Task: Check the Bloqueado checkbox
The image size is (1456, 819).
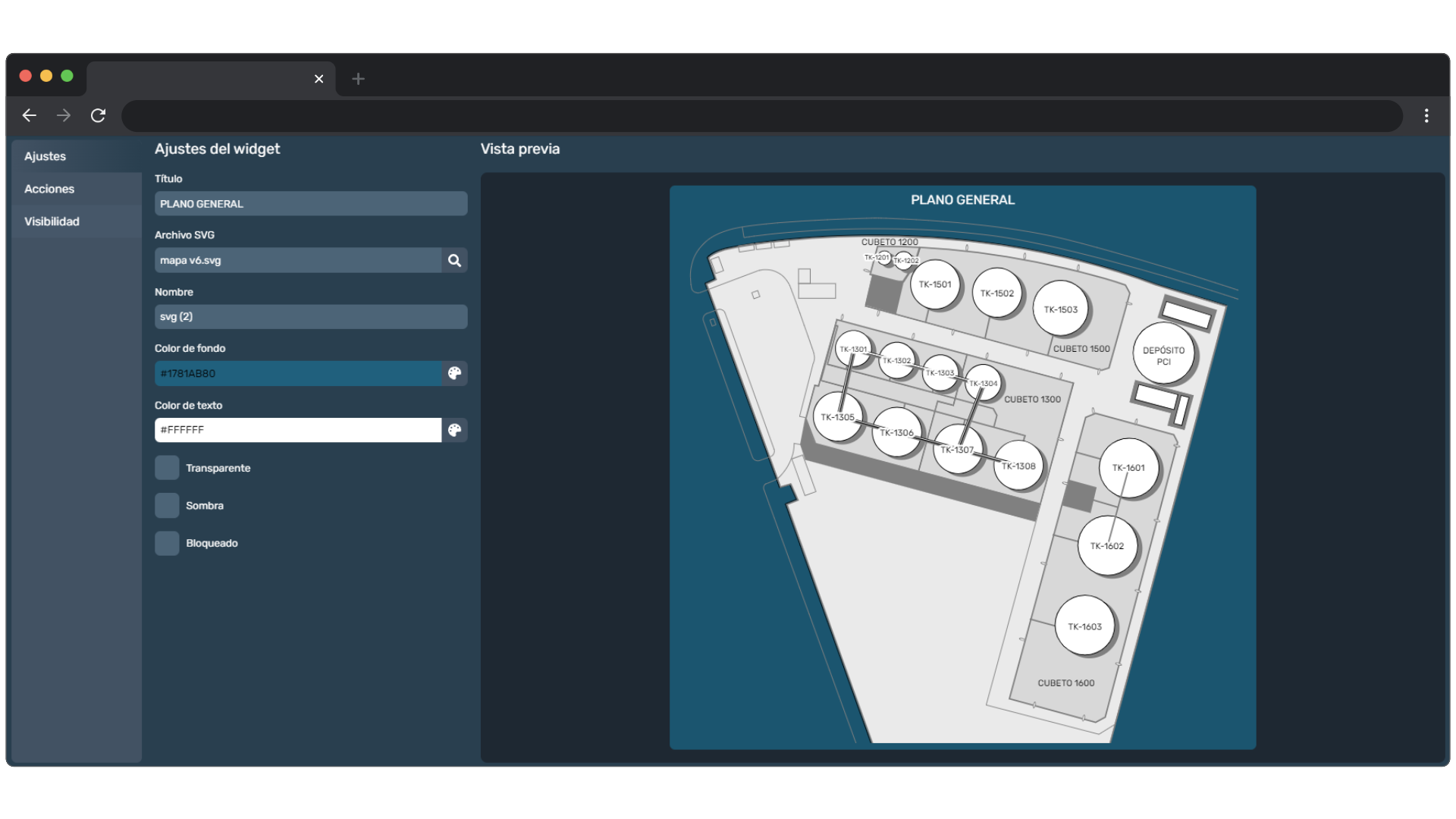Action: (167, 543)
